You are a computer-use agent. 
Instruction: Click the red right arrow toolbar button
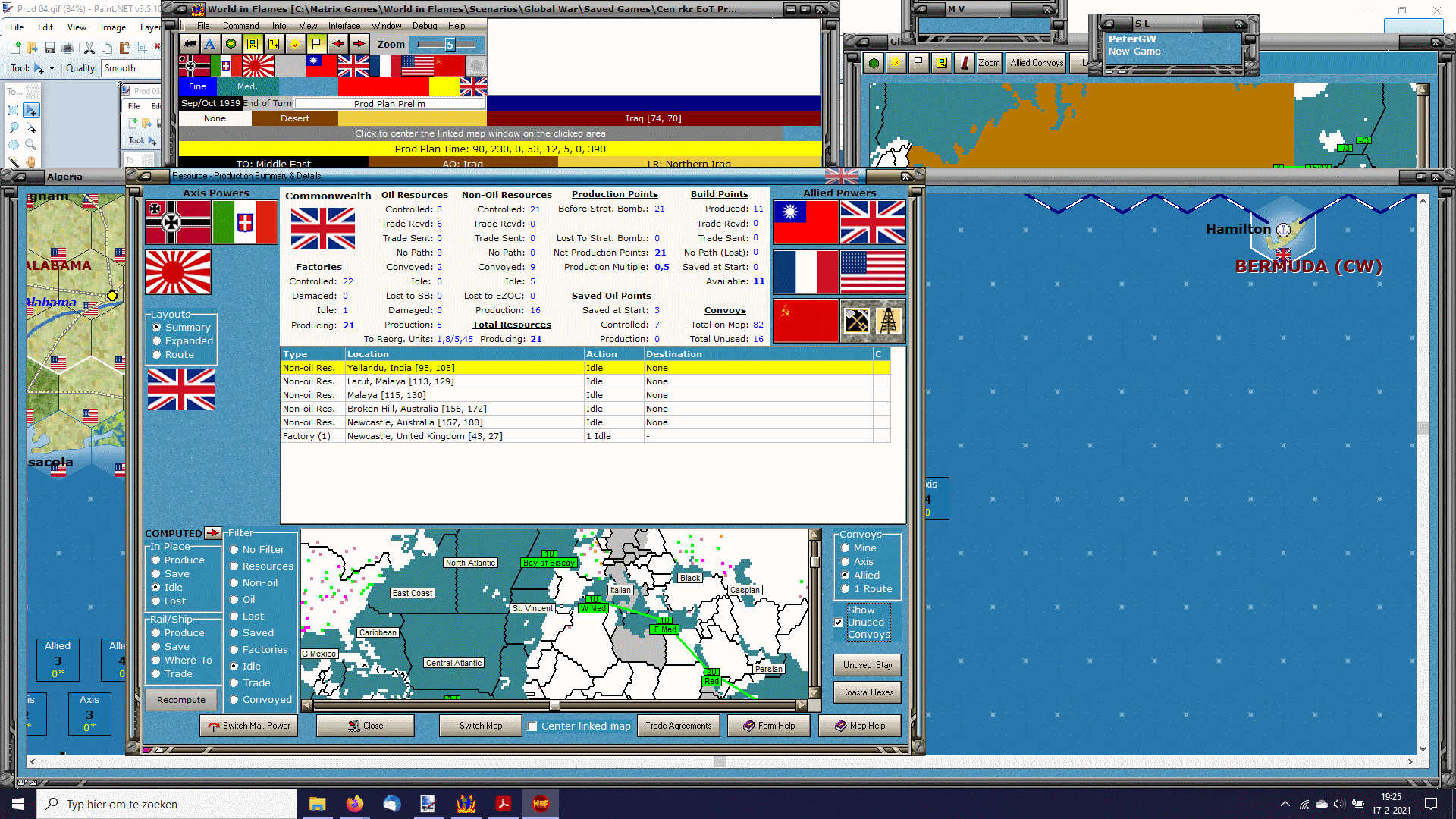click(x=359, y=44)
